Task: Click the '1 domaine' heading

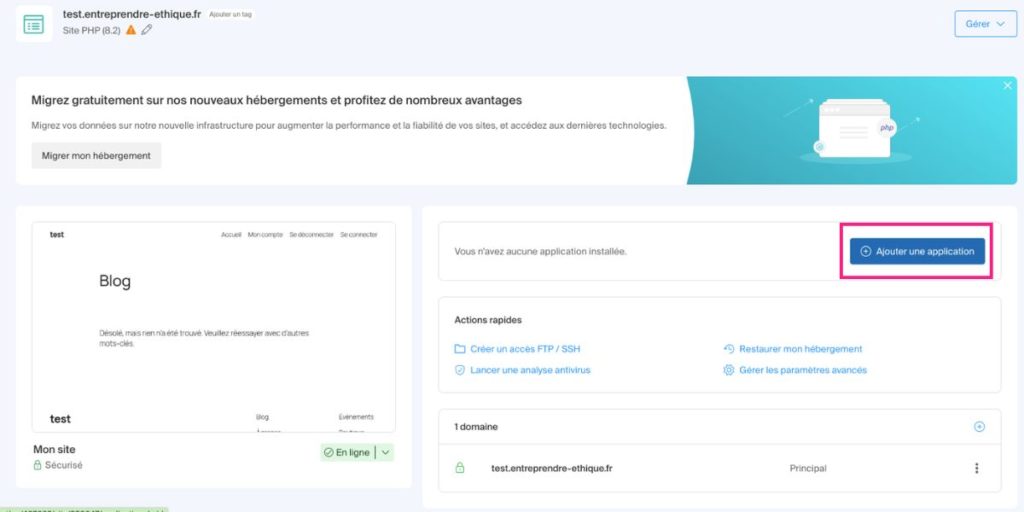Action: coord(476,426)
